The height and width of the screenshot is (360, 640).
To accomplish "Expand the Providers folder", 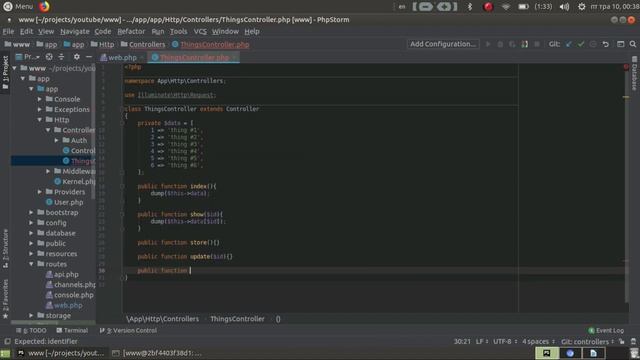I will click(40, 192).
